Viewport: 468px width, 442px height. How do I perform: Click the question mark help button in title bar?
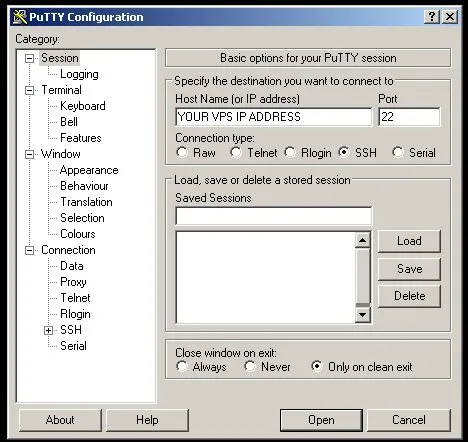[432, 16]
